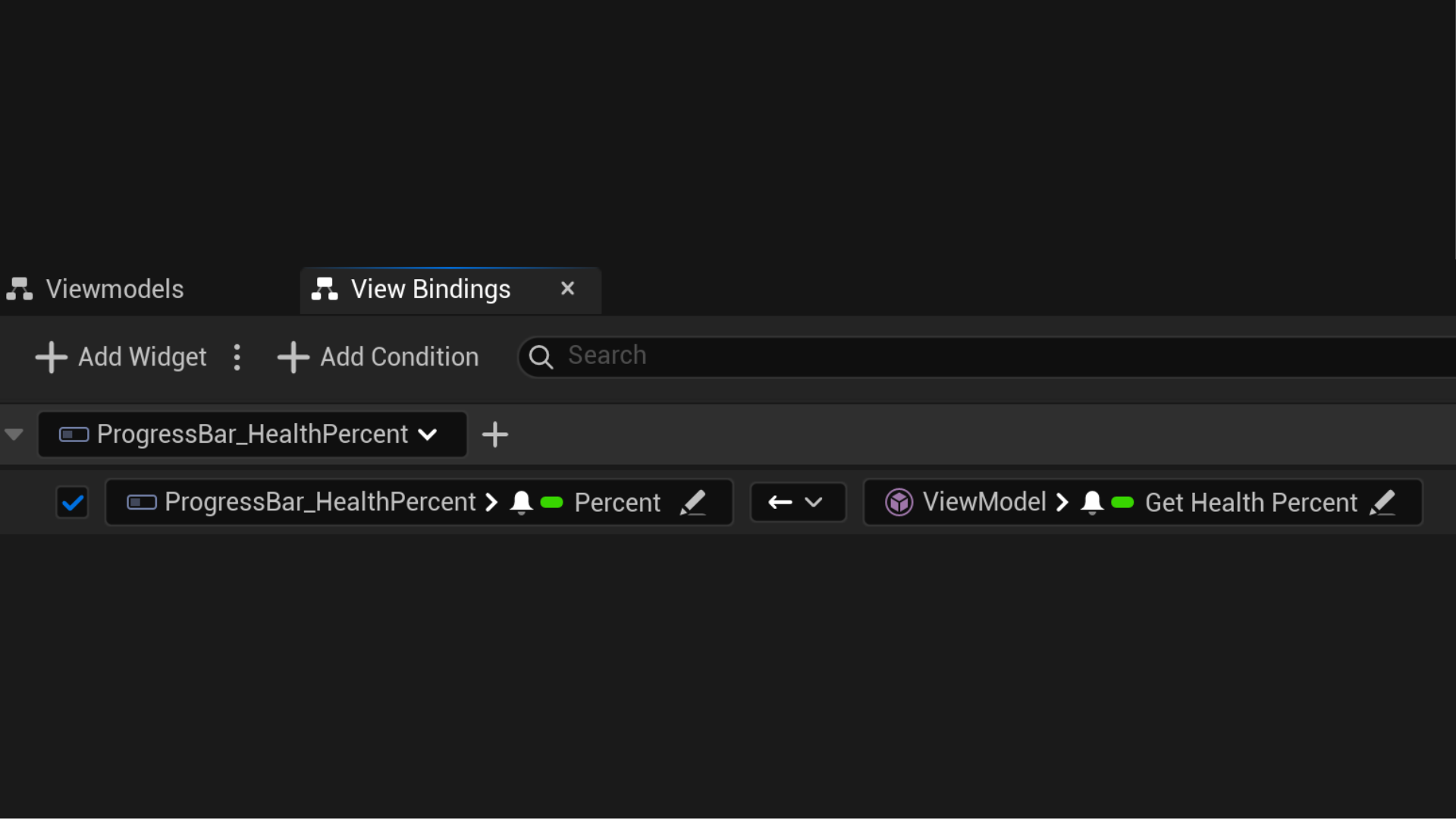
Task: Open the binding direction arrow dropdown
Action: click(797, 502)
